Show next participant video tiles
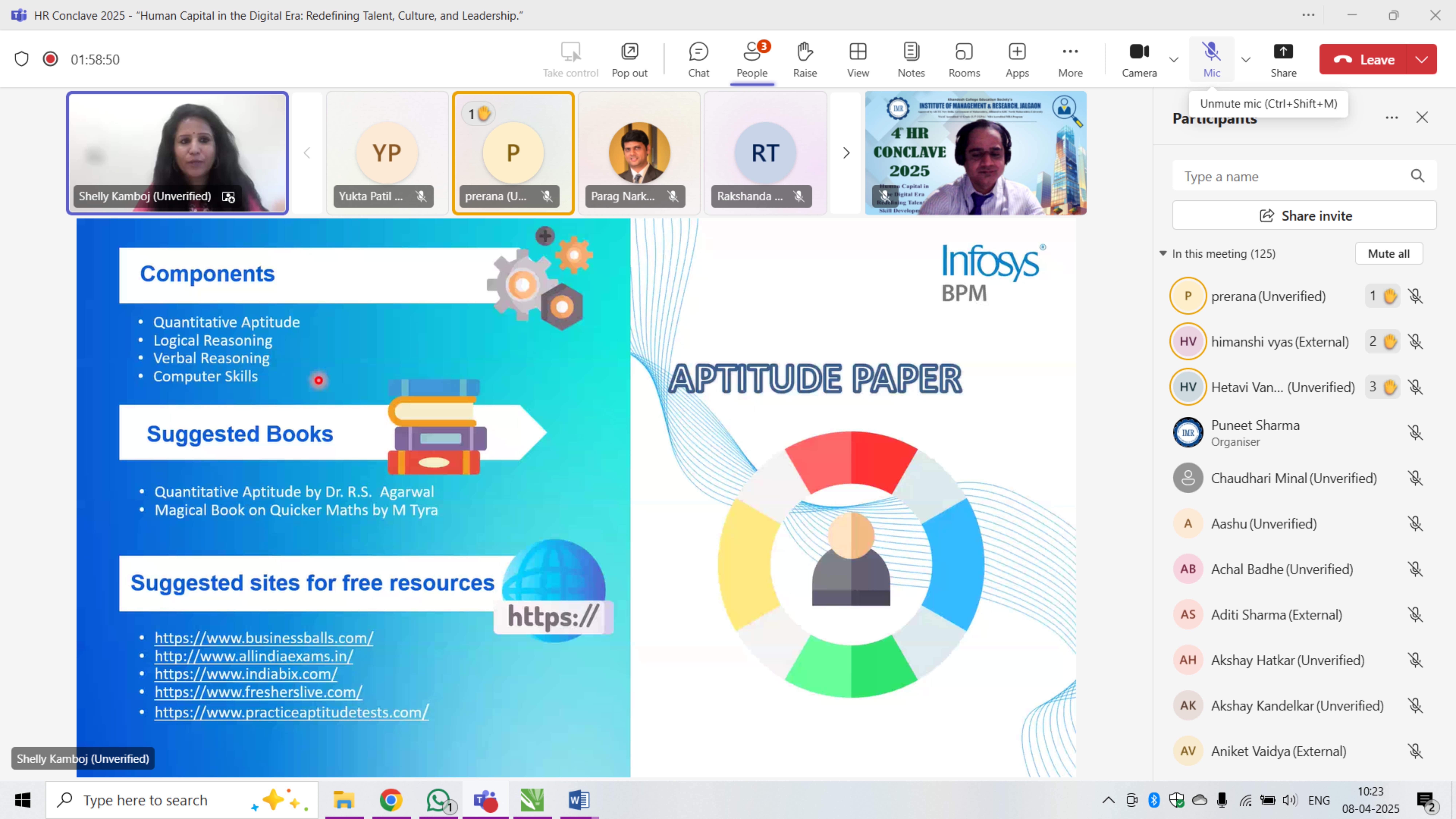Viewport: 1456px width, 819px height. [846, 153]
